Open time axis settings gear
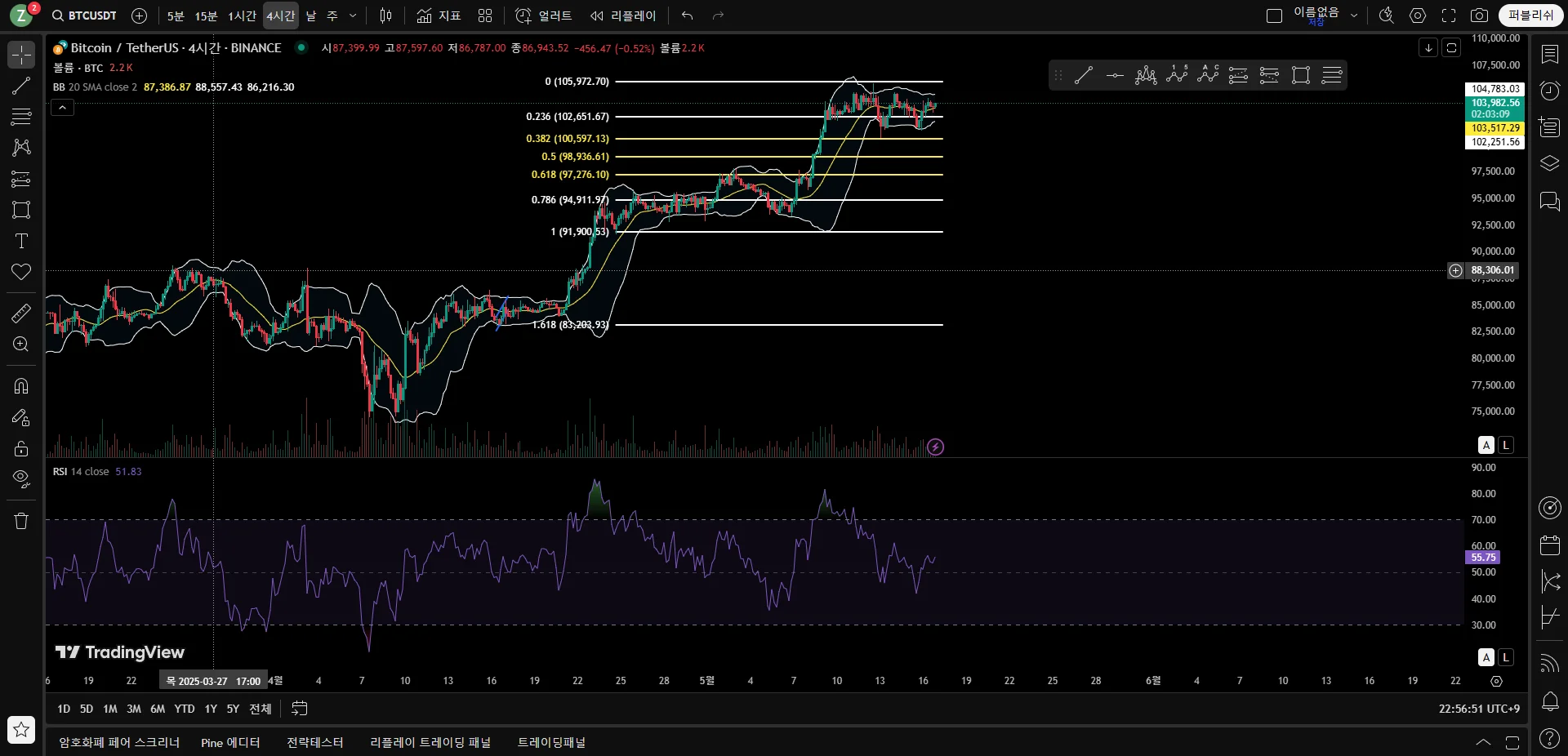The width and height of the screenshot is (1568, 756). 1496,681
